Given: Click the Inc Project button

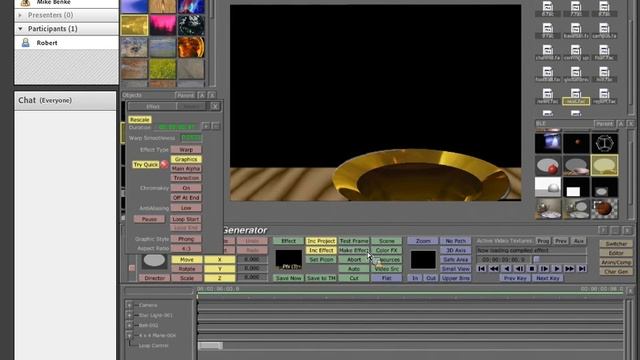Looking at the screenshot, I should click(321, 241).
